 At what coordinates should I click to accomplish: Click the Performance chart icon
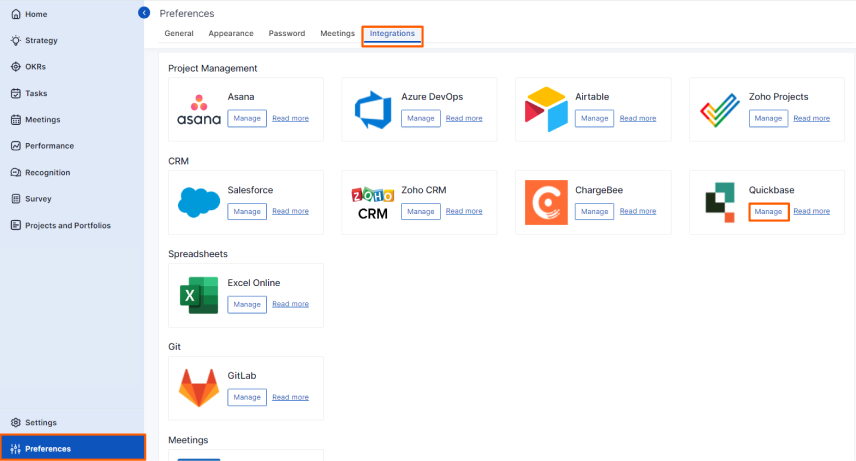[x=16, y=146]
